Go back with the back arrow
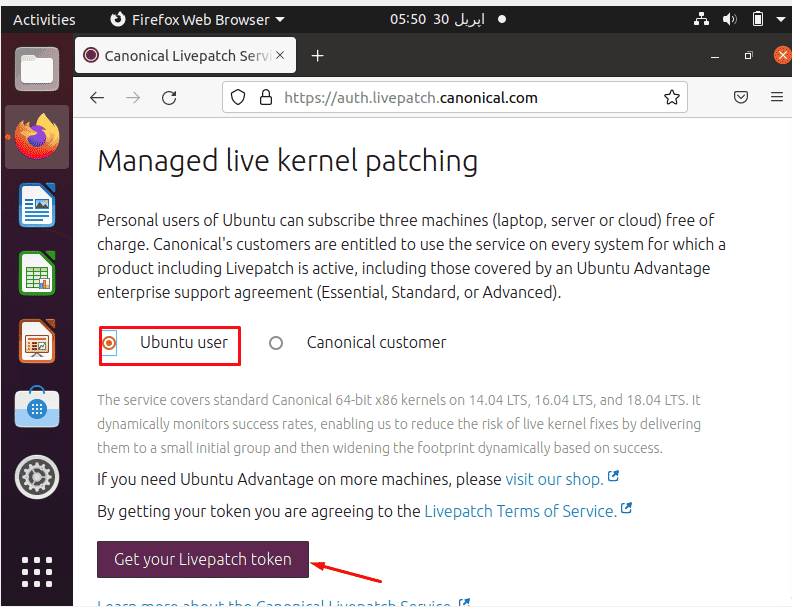The width and height of the screenshot is (792, 607). [97, 97]
